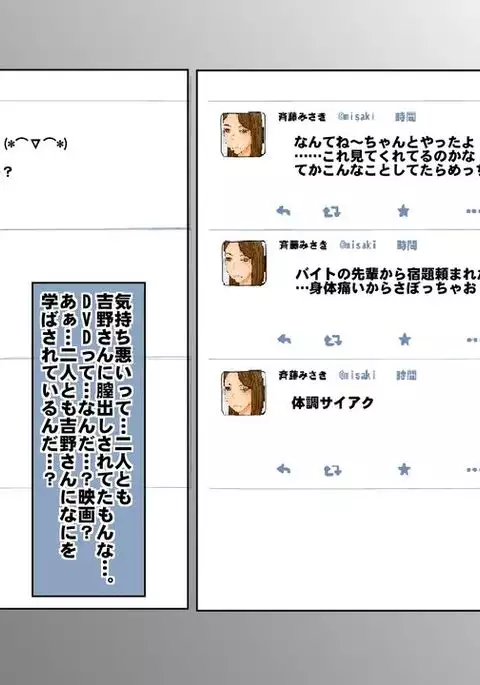This screenshot has height=685, width=480.
Task: Open timestamp of the バイトの先輩 post
Action: [x=407, y=245]
